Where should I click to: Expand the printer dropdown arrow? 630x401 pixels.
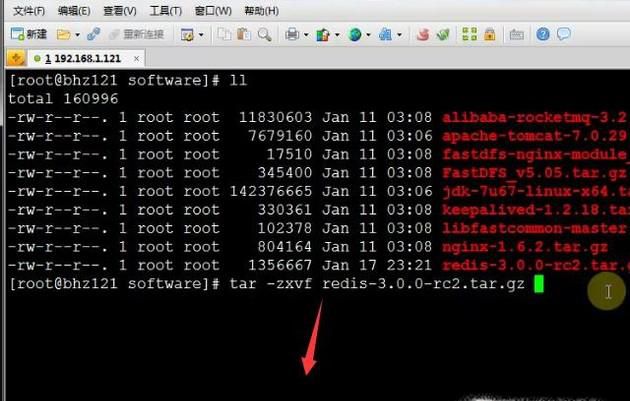[306, 35]
